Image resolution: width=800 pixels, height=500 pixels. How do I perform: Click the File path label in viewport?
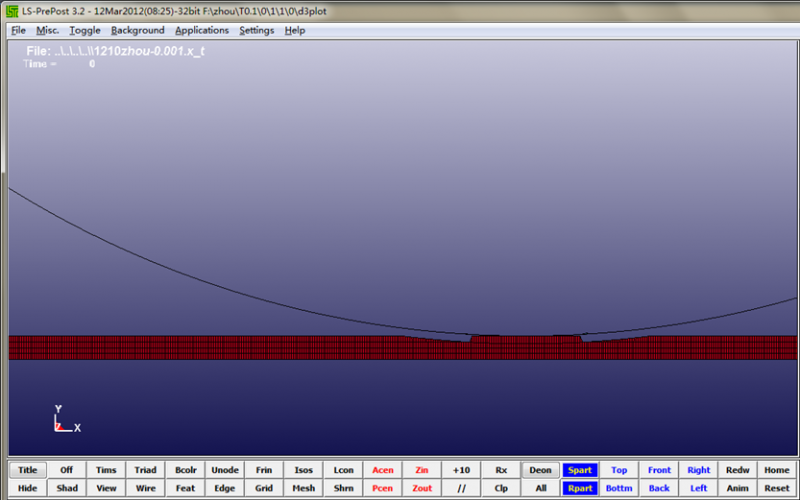tap(116, 51)
